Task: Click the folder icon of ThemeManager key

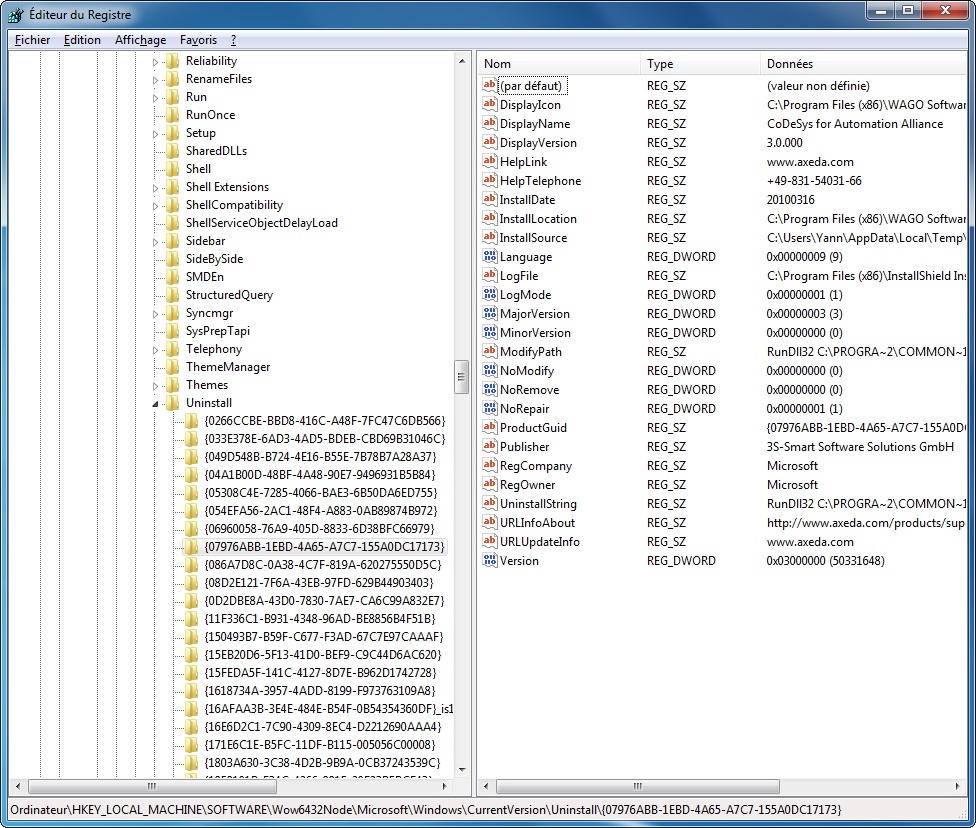Action: click(x=172, y=367)
